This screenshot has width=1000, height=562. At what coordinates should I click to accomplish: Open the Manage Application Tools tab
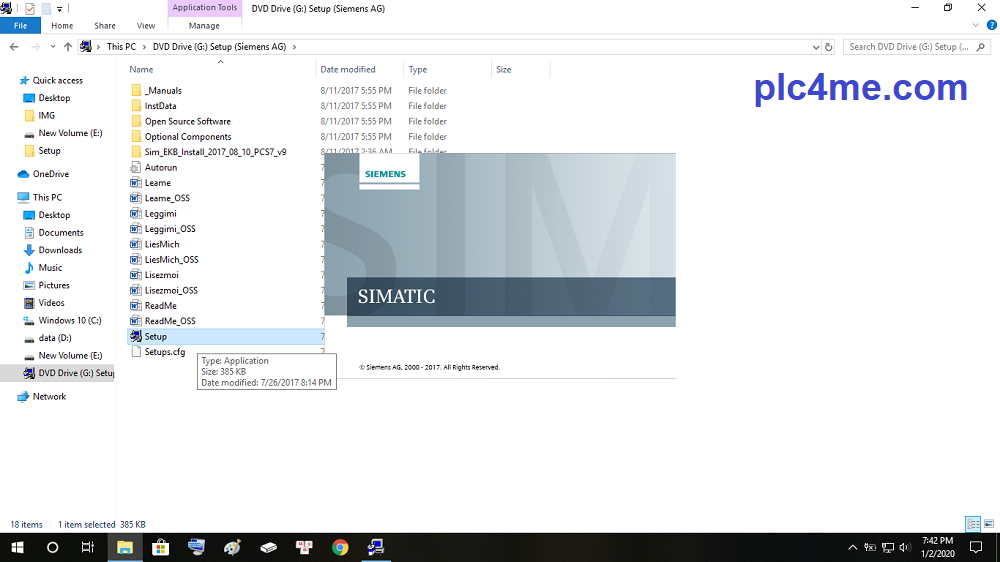(x=204, y=26)
